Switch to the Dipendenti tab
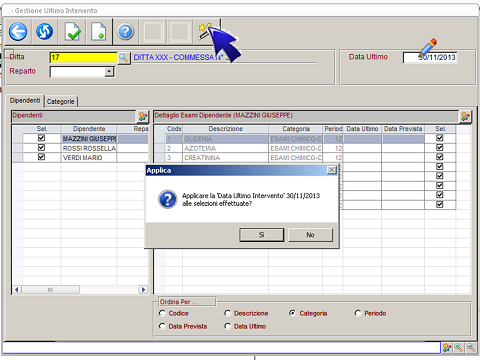The image size is (480, 360). coord(25,100)
